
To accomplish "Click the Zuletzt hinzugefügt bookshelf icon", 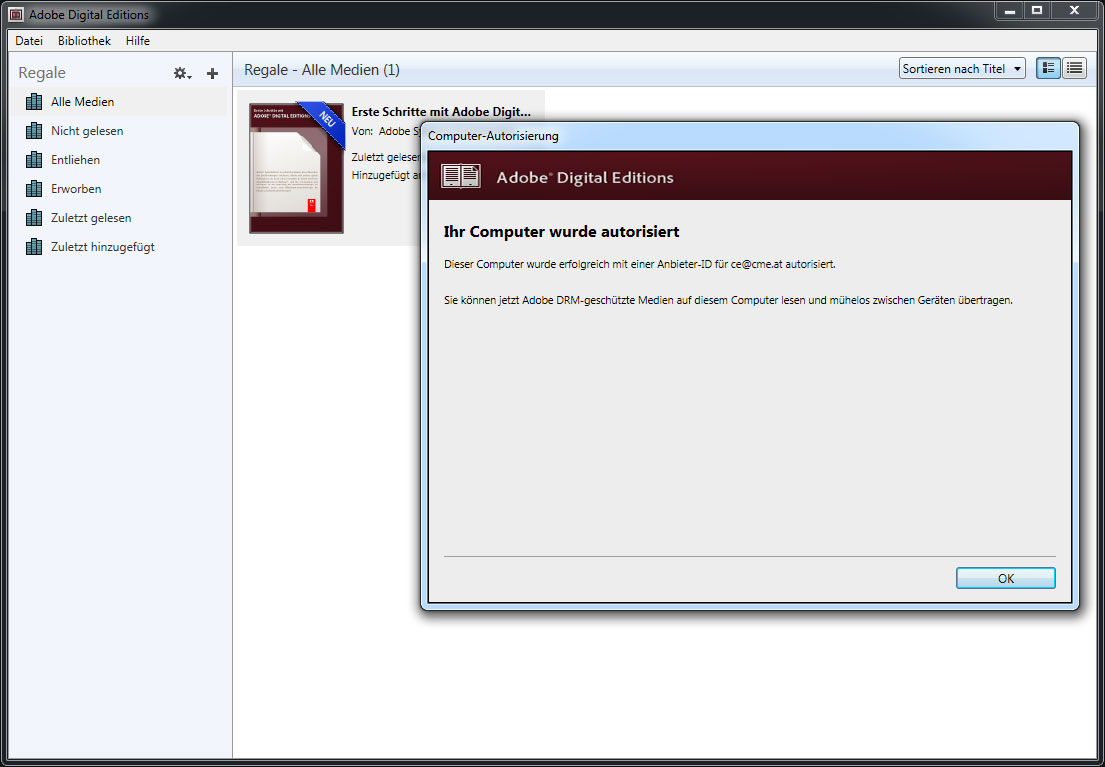I will pyautogui.click(x=34, y=247).
